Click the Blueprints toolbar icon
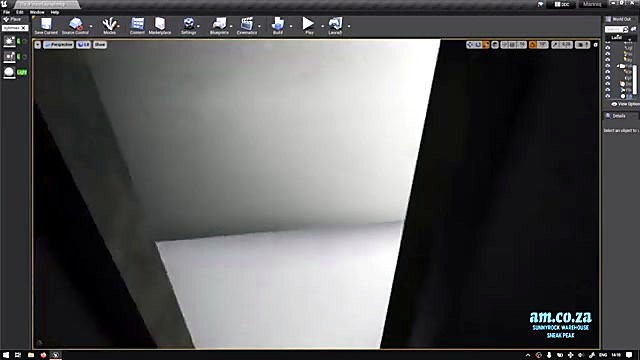 (x=219, y=25)
